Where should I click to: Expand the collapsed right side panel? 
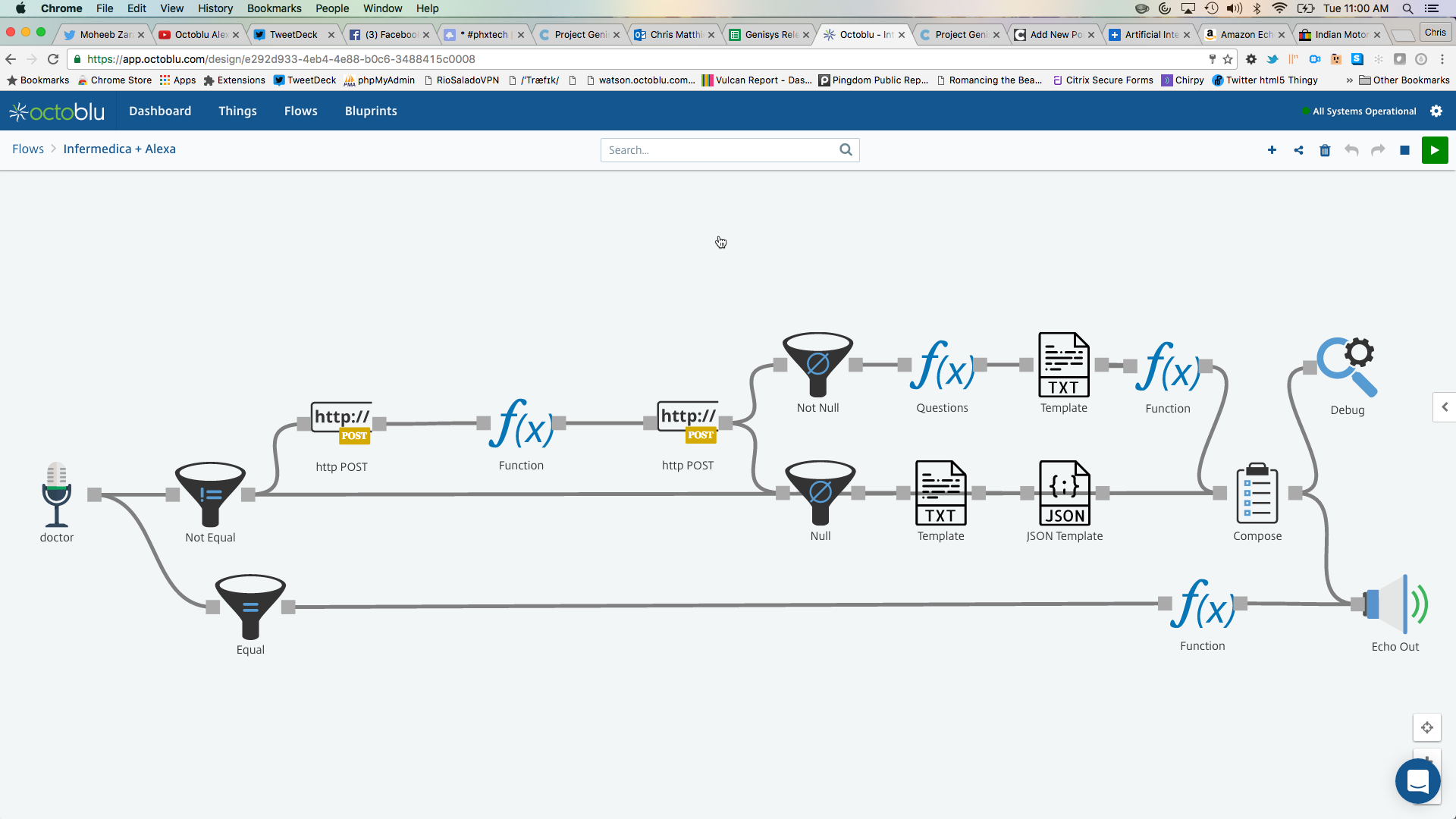click(1444, 407)
